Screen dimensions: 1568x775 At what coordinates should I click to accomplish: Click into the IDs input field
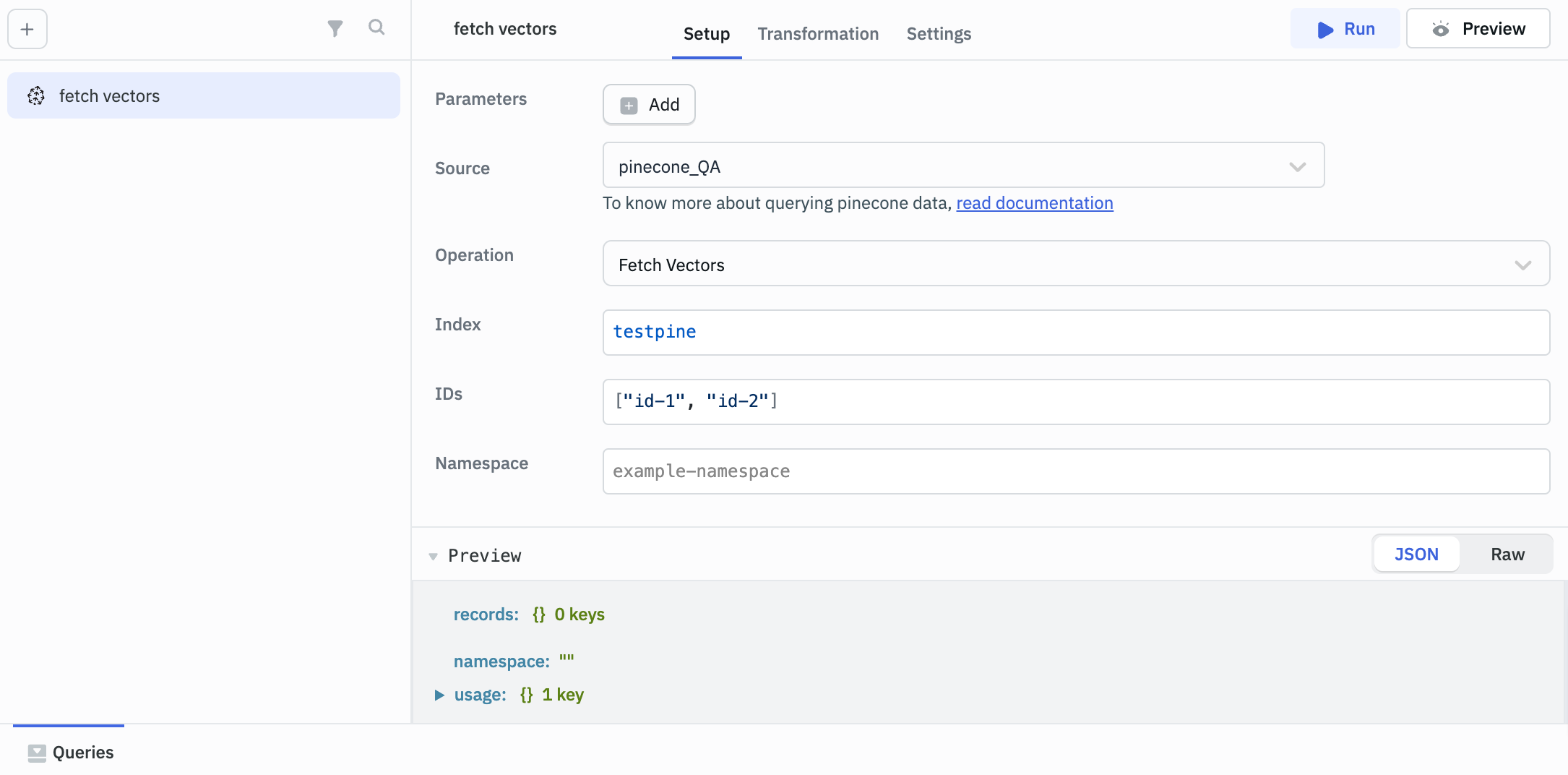[1076, 402]
